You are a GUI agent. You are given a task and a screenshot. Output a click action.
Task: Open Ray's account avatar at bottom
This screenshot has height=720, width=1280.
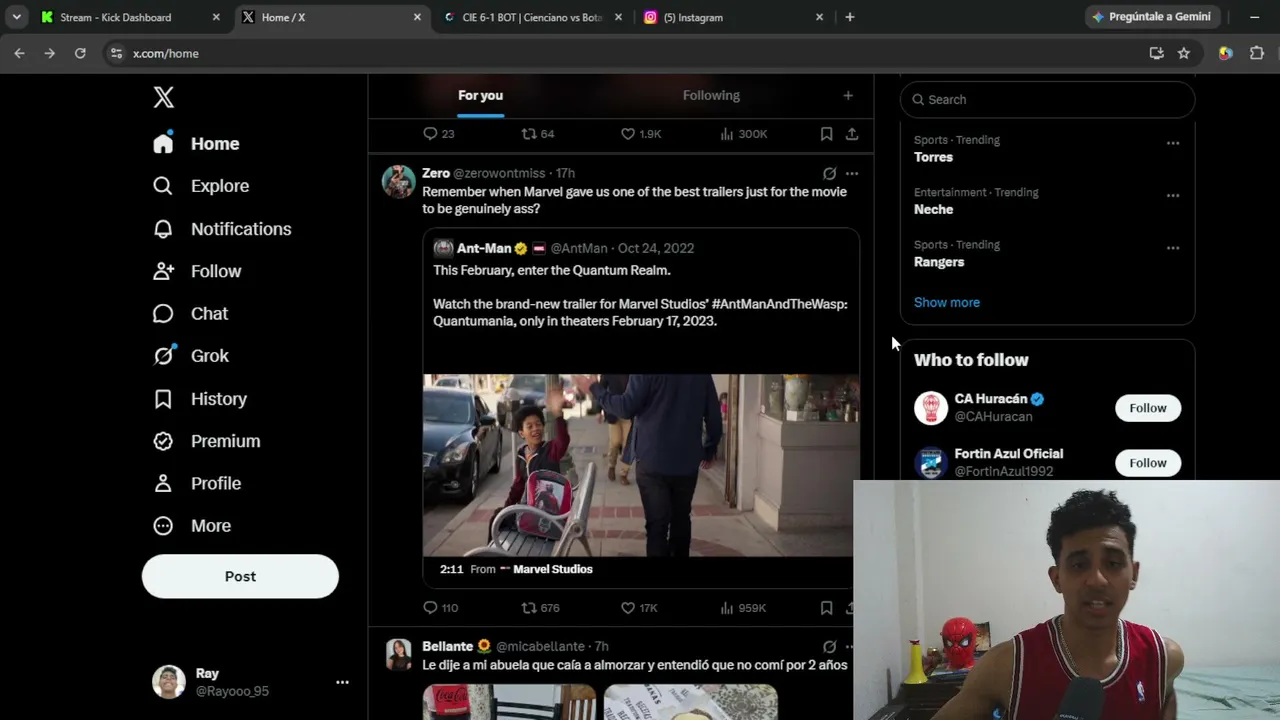[x=168, y=682]
